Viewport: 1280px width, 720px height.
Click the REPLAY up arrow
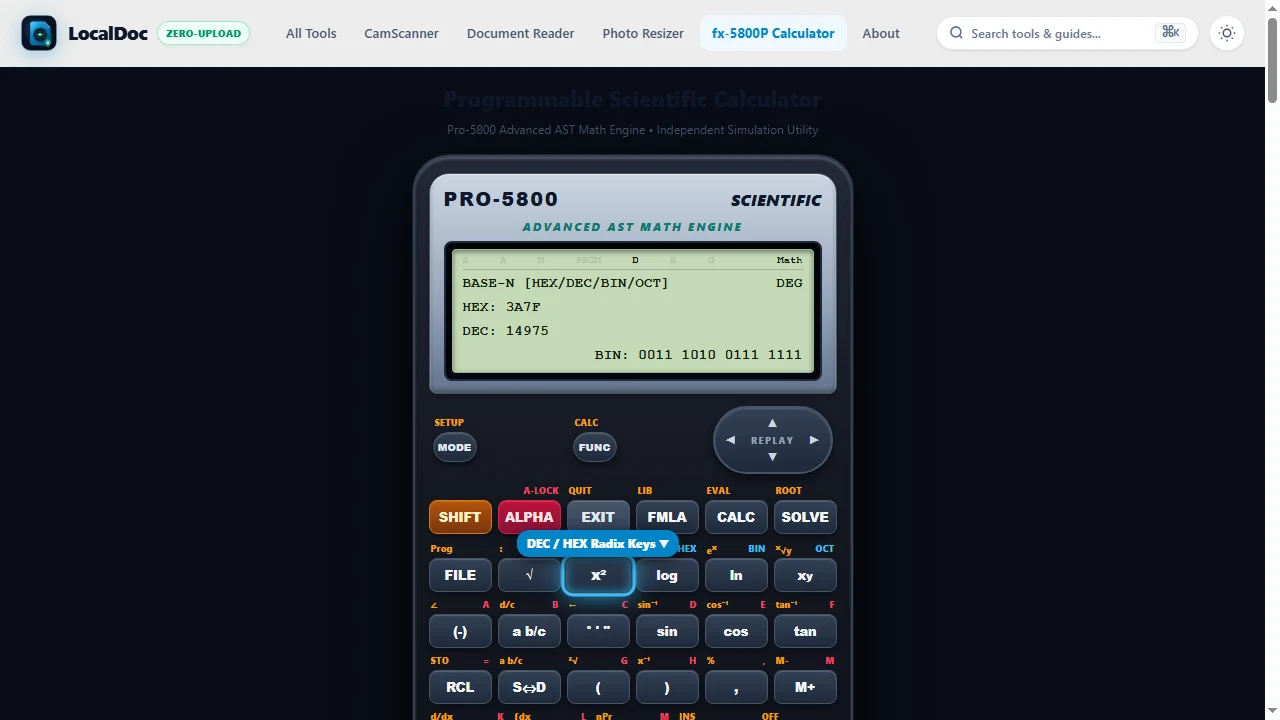coord(772,423)
